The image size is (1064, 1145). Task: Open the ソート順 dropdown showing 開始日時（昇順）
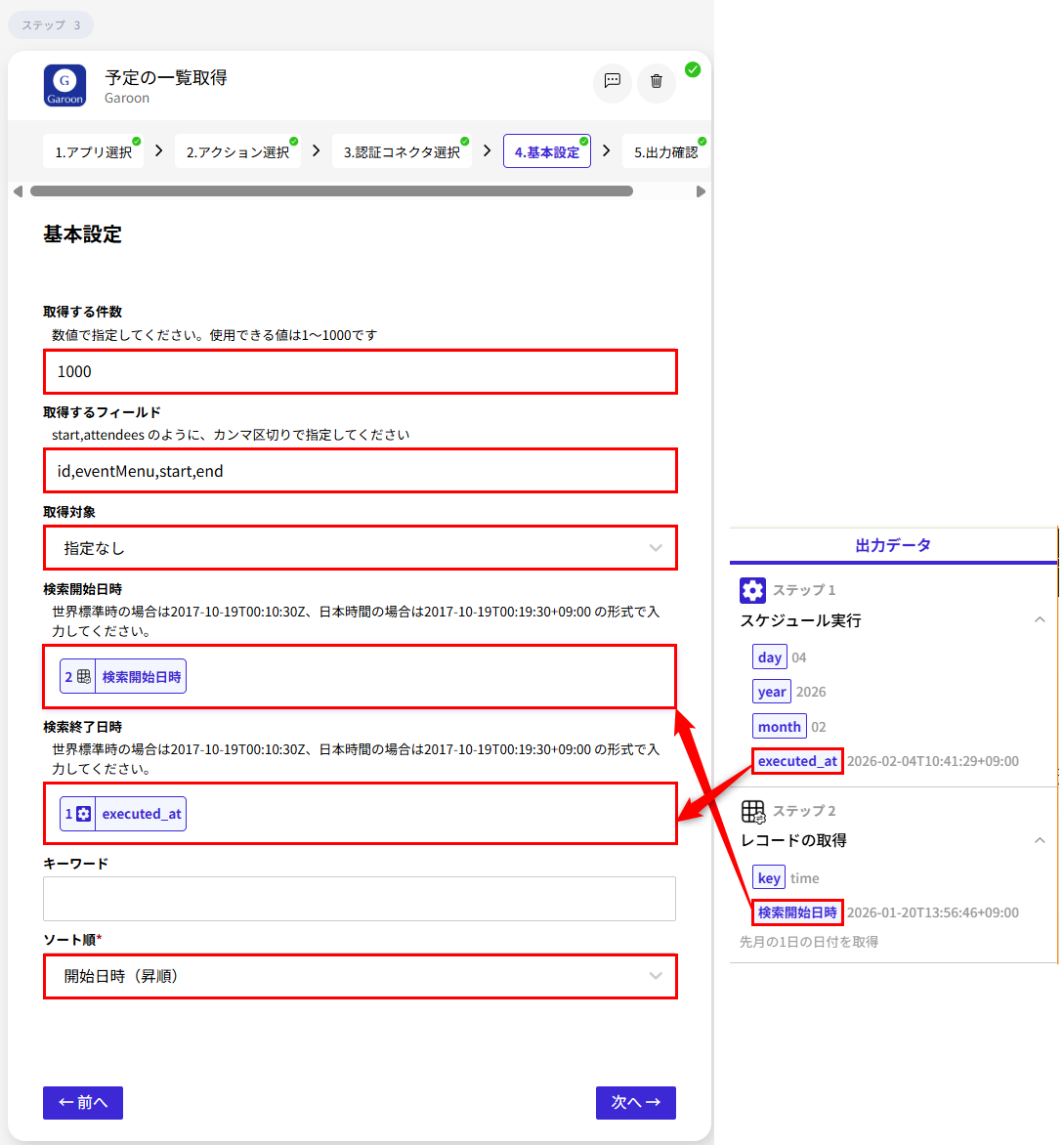click(x=360, y=975)
